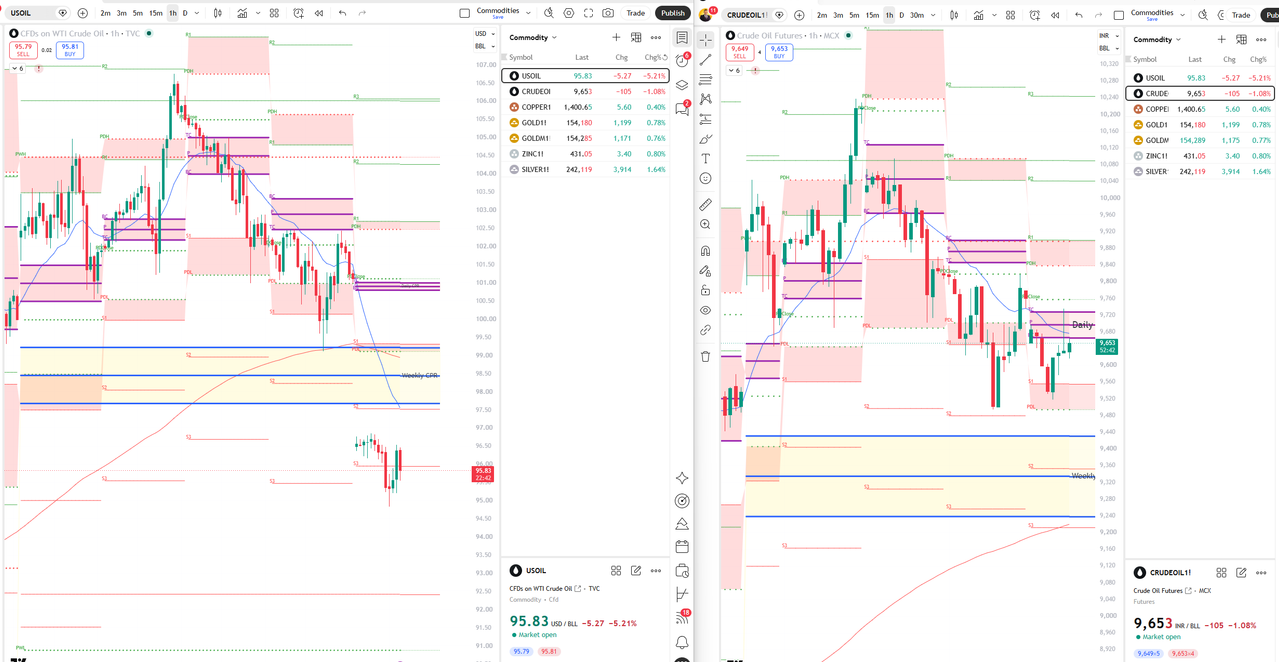
Task: Collapse indicator legend arrow showing 6 on CRUDEOIL chart
Action: 735,70
